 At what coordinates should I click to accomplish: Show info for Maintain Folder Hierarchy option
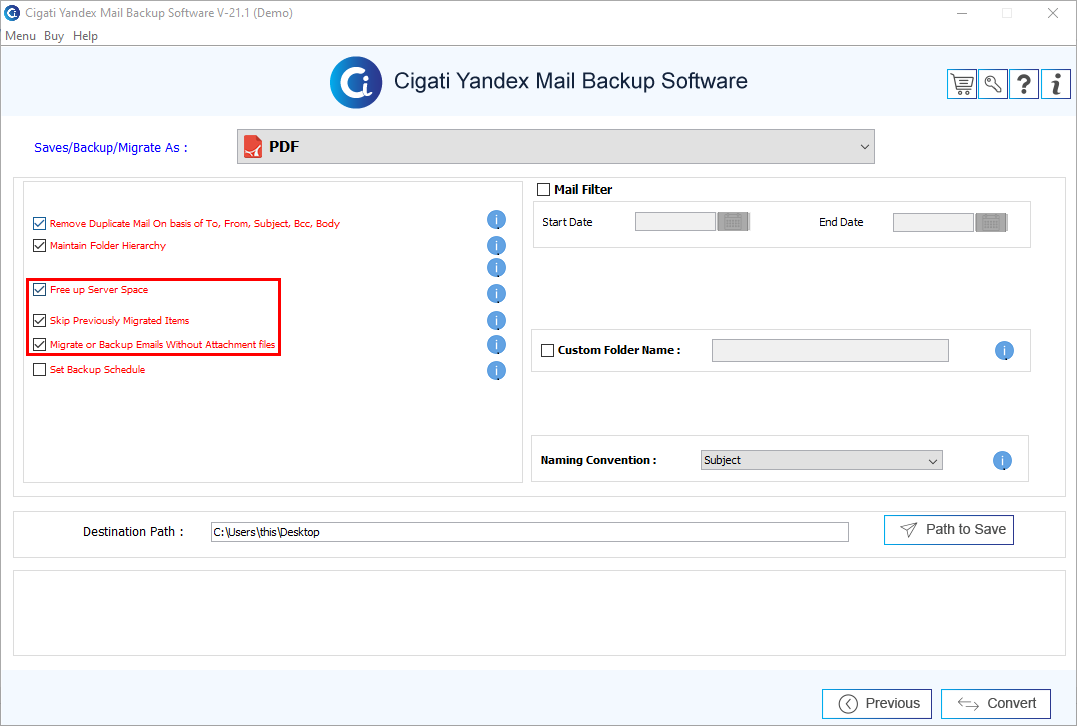tap(496, 245)
